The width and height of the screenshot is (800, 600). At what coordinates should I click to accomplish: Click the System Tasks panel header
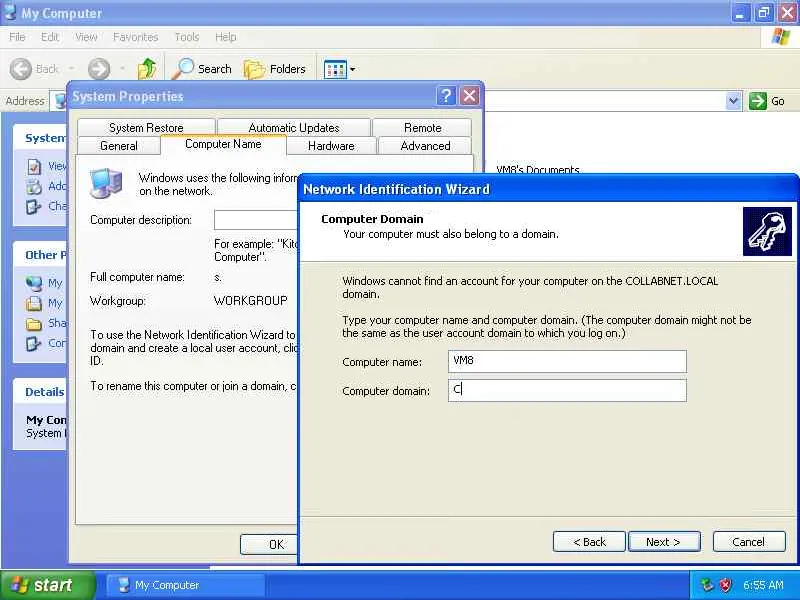40,137
